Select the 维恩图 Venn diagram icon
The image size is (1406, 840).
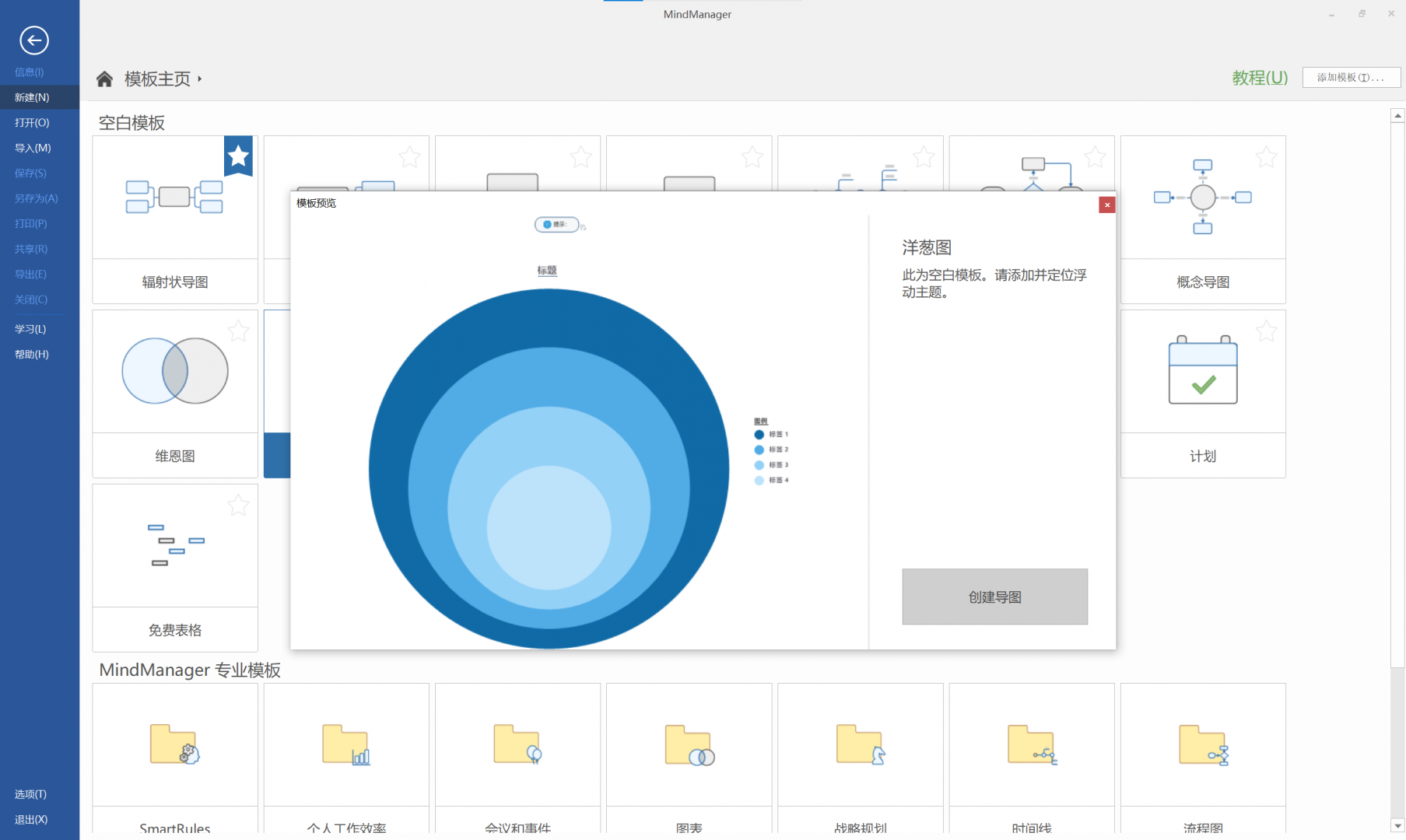pyautogui.click(x=175, y=371)
